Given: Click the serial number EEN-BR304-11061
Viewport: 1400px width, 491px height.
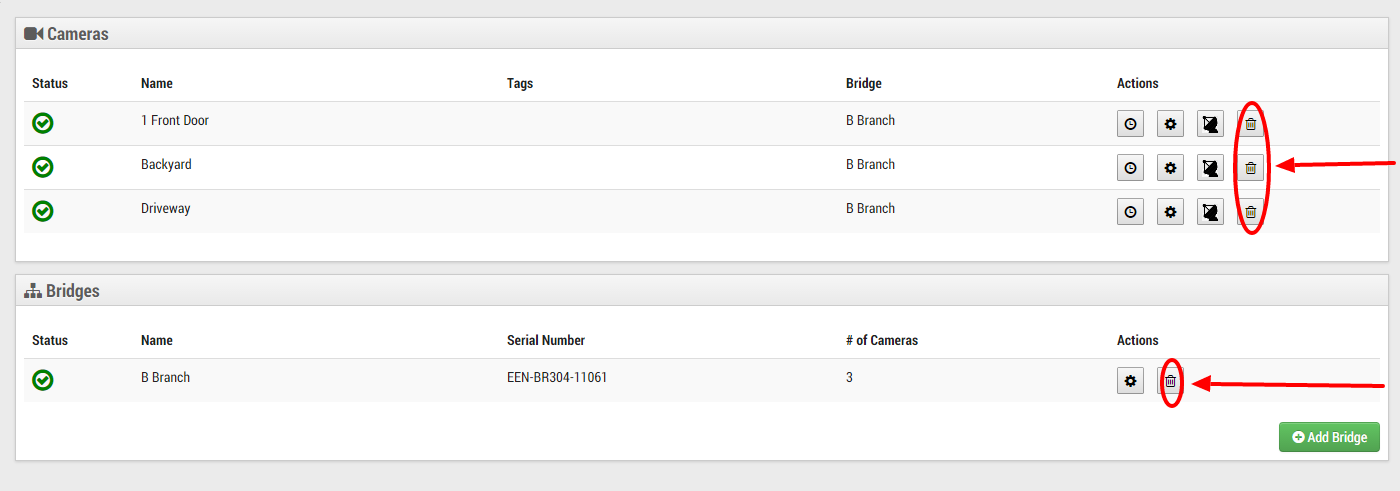Looking at the screenshot, I should [x=557, y=378].
